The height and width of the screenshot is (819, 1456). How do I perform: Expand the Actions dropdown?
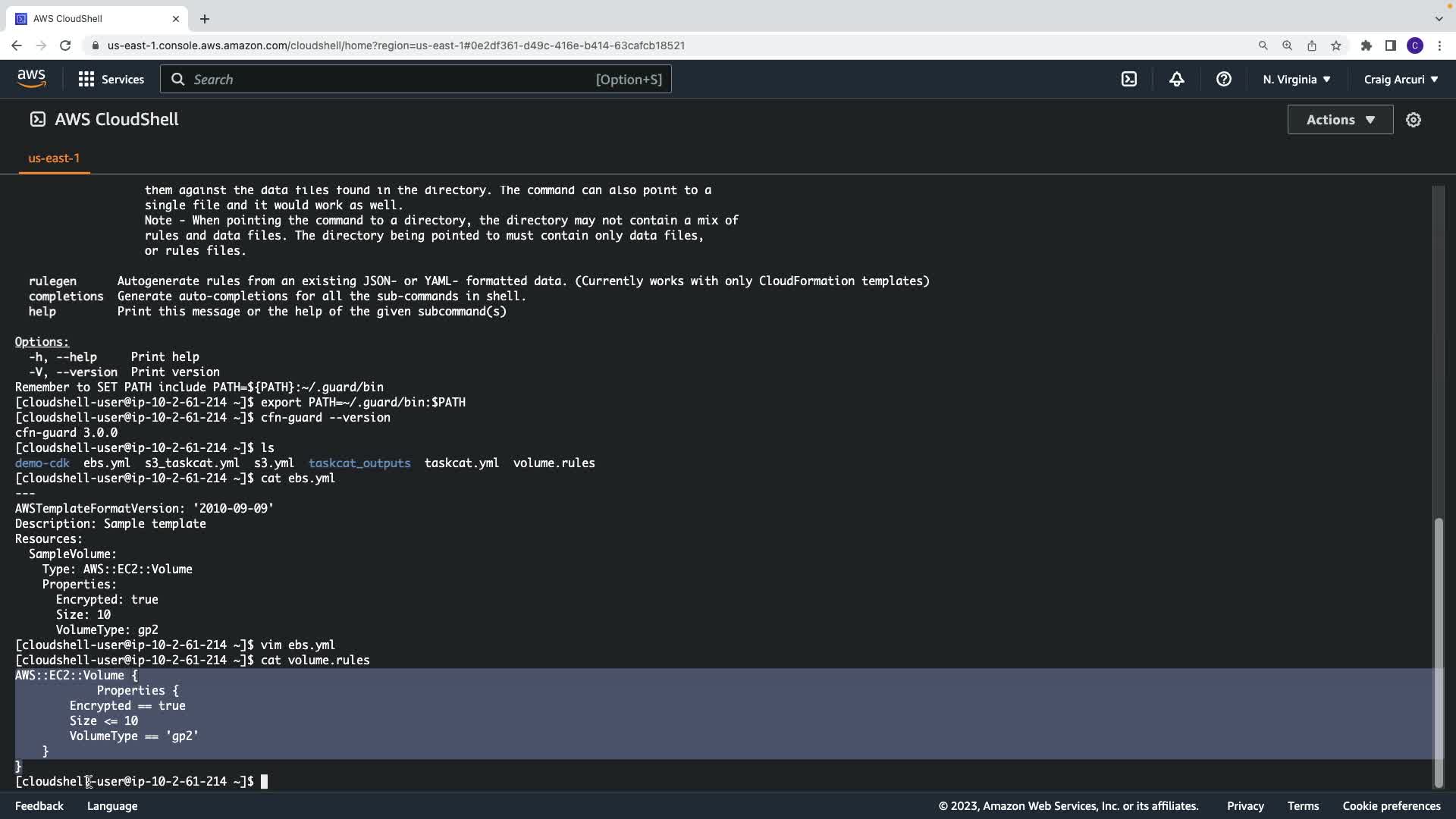[x=1340, y=120]
